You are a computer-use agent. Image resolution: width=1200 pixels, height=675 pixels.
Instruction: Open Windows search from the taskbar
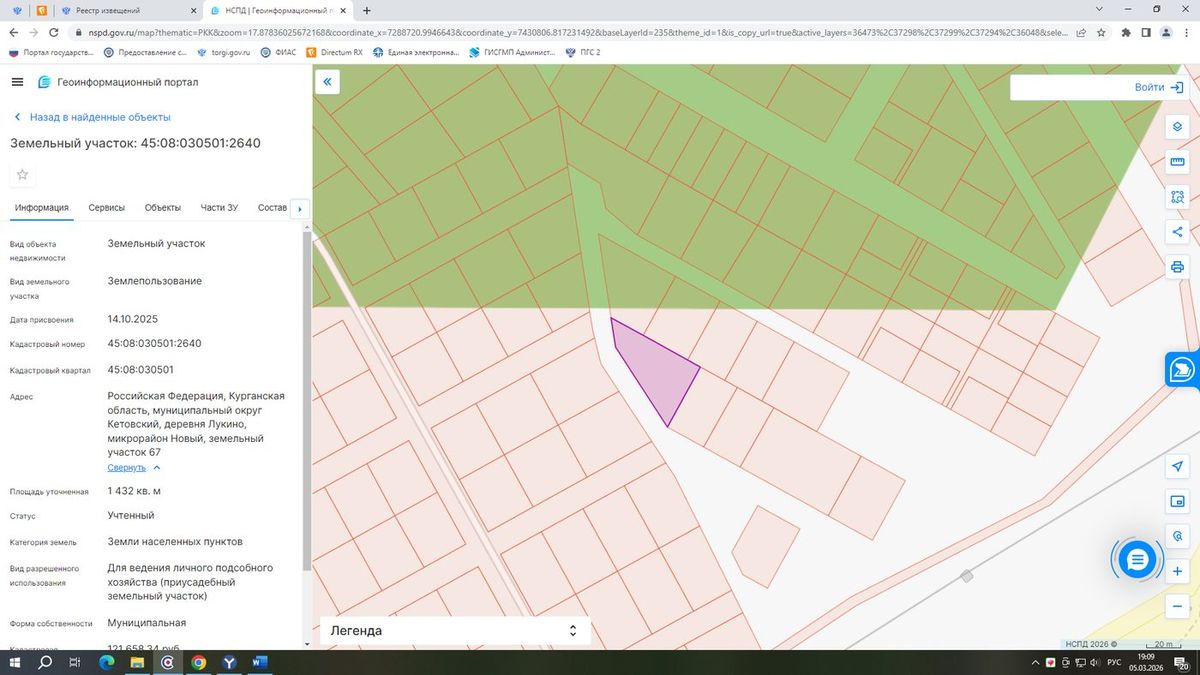(x=45, y=662)
